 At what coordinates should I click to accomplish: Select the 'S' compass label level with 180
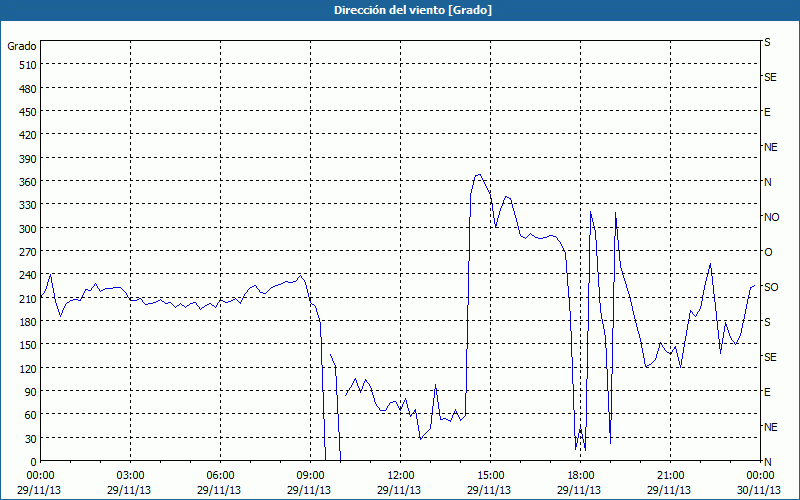point(767,322)
